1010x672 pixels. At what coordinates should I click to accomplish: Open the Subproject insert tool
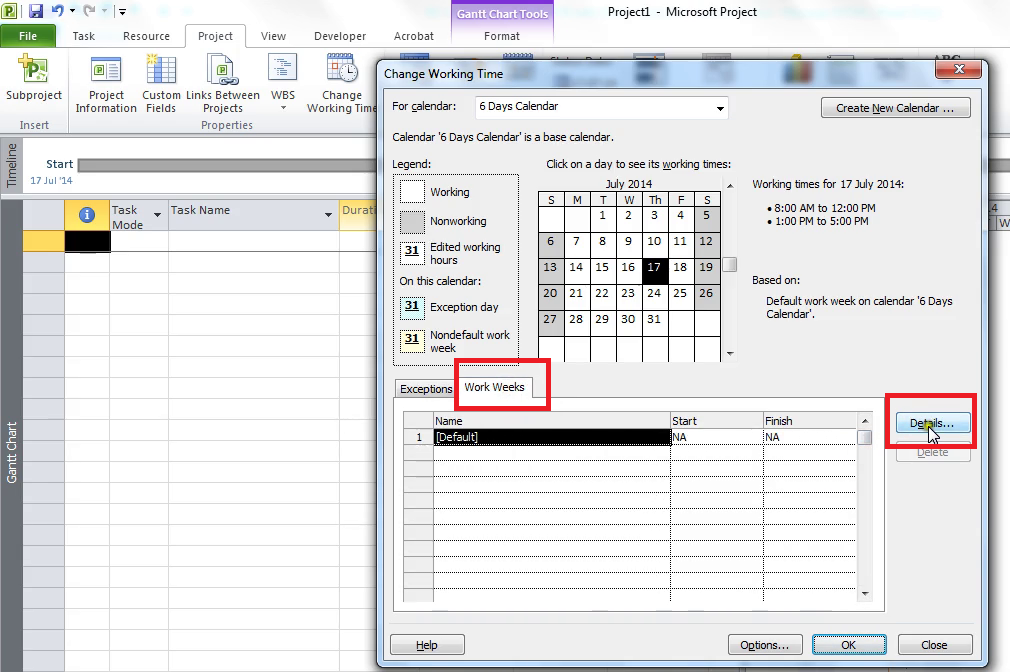(x=34, y=80)
